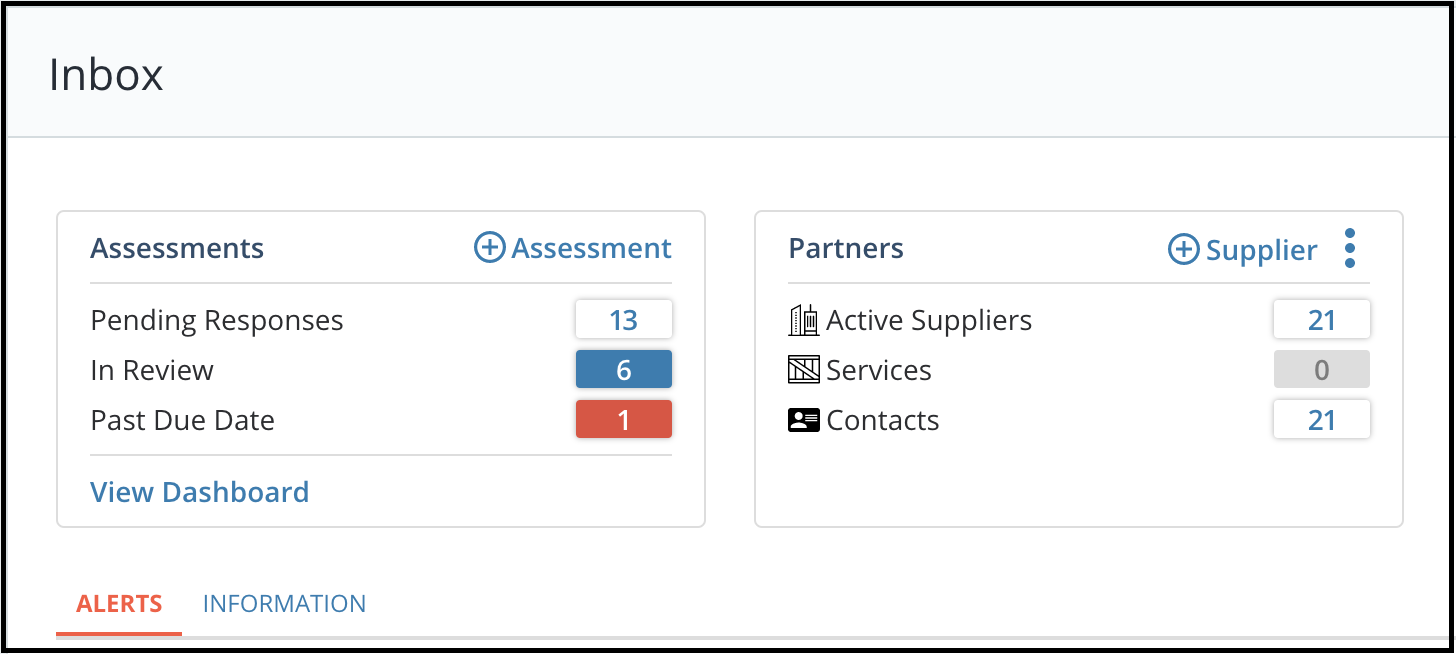
Task: Select the ALERTS tab
Action: [119, 604]
